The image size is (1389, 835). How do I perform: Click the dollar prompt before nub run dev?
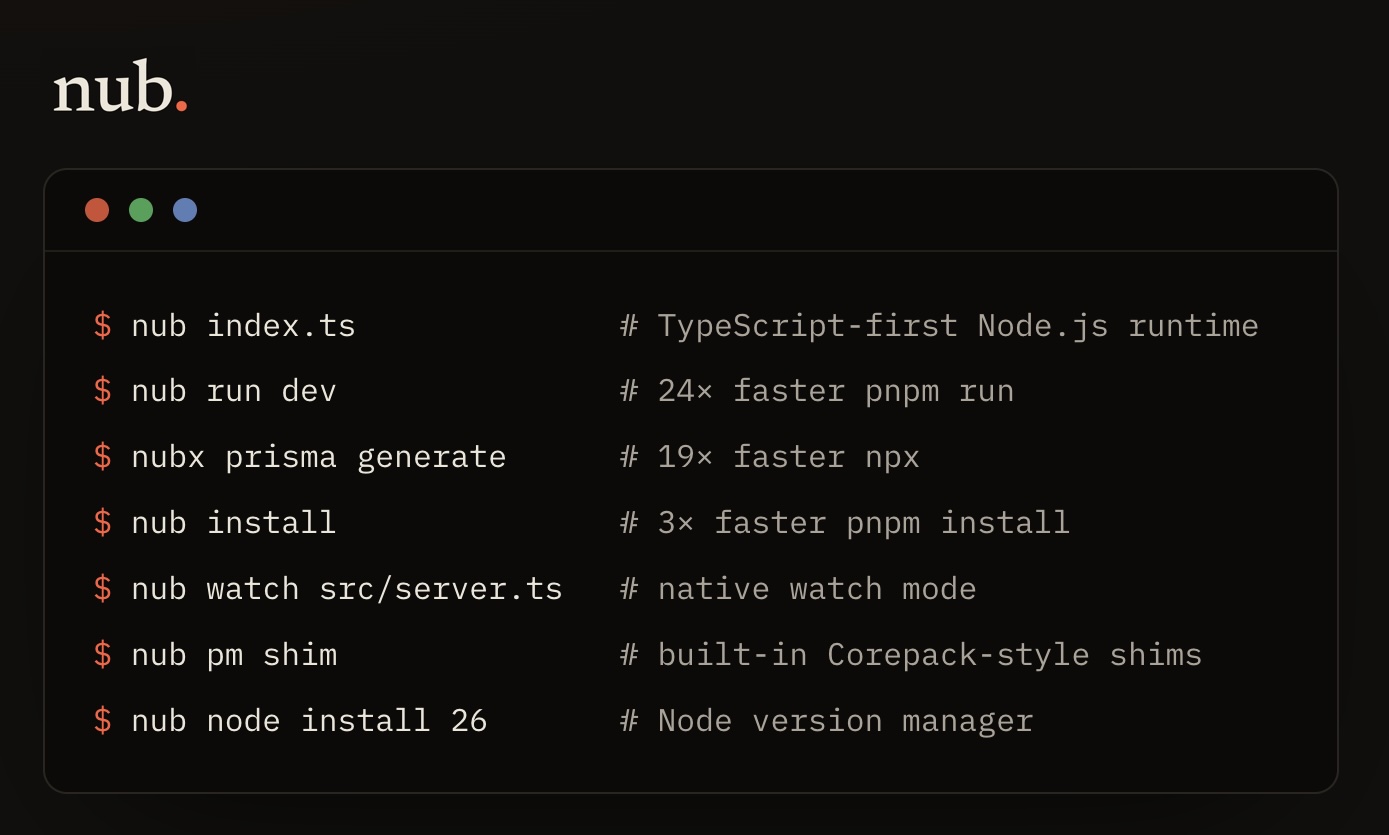(102, 391)
